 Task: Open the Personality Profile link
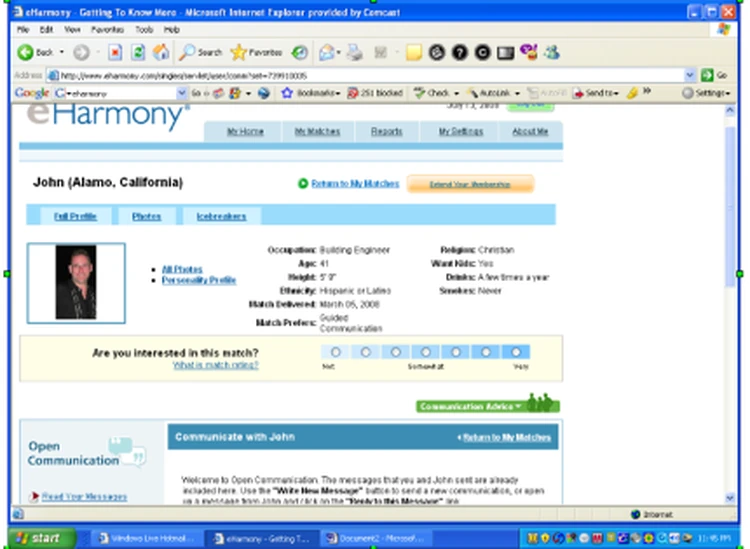coord(199,280)
